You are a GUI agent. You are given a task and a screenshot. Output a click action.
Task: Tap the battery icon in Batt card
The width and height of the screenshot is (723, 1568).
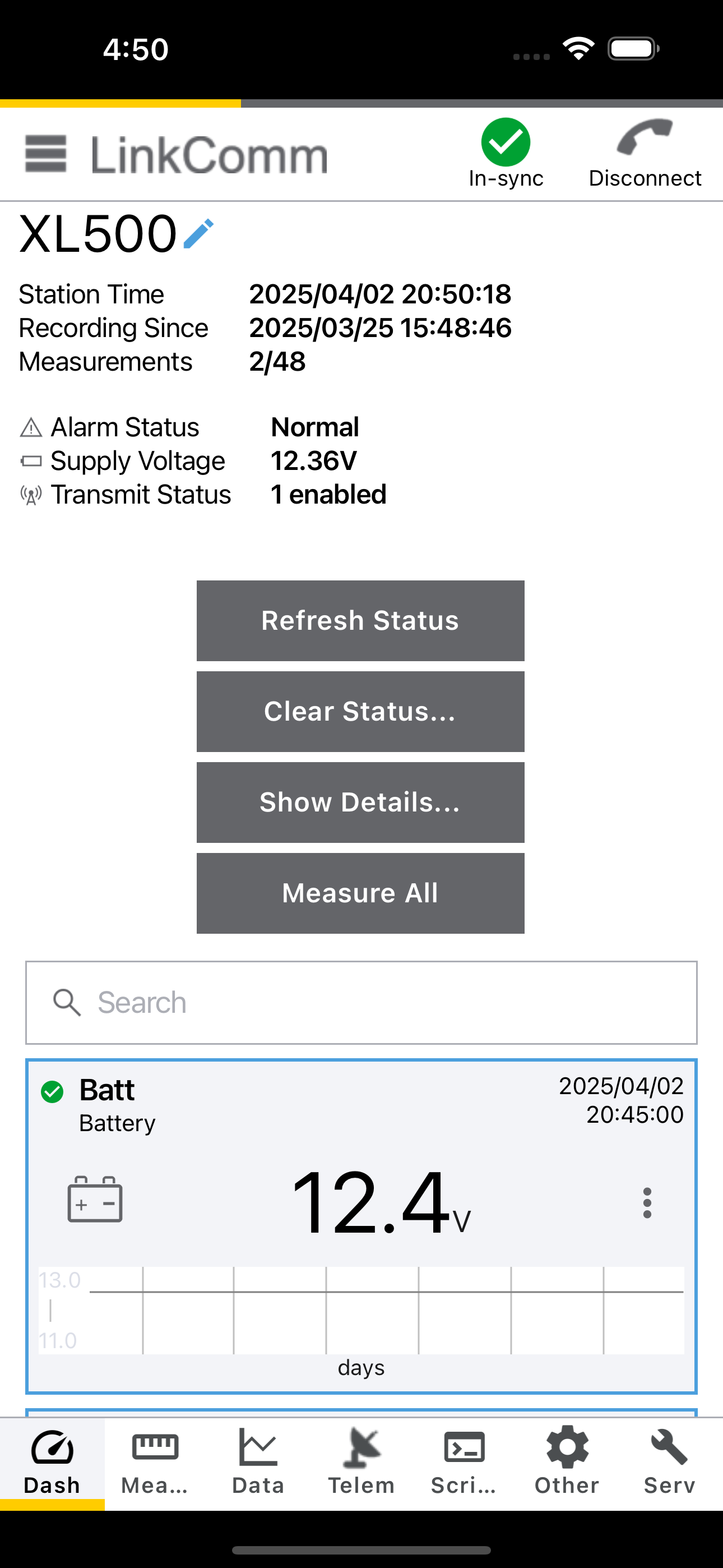95,1199
